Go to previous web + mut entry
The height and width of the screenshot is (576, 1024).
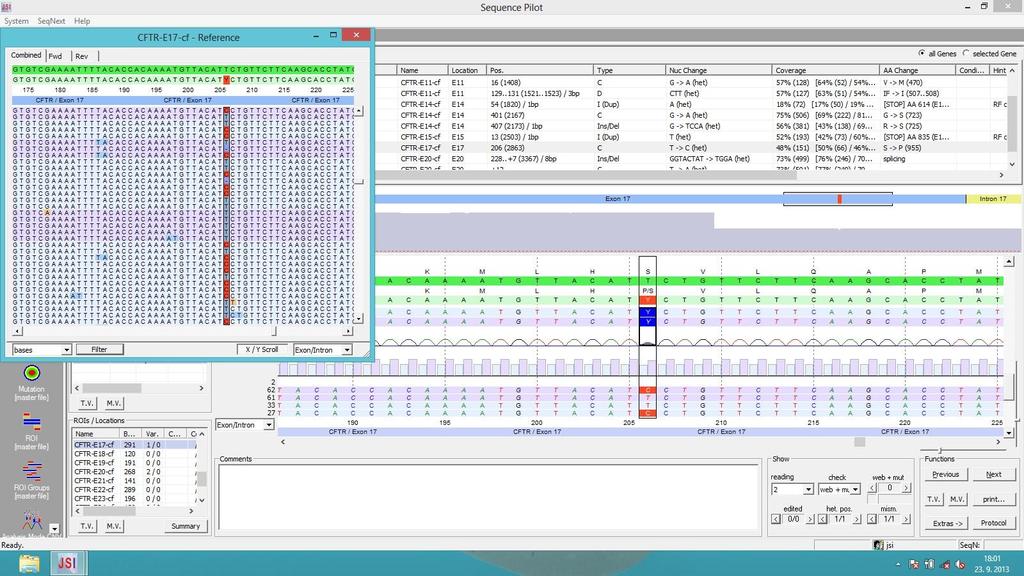click(x=872, y=488)
